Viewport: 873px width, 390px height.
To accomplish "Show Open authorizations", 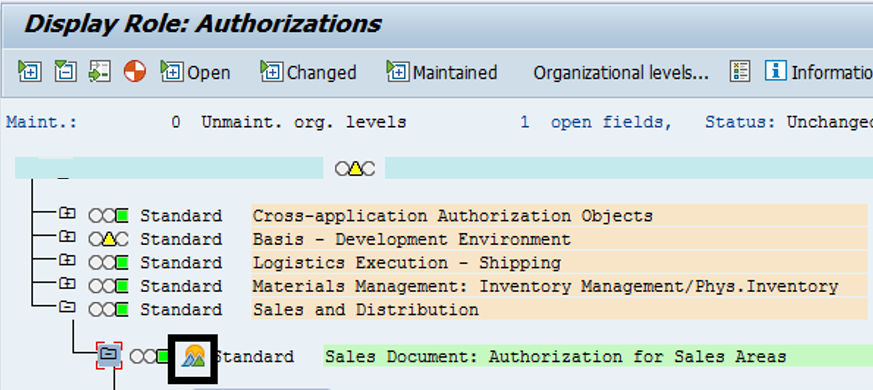I will click(195, 72).
